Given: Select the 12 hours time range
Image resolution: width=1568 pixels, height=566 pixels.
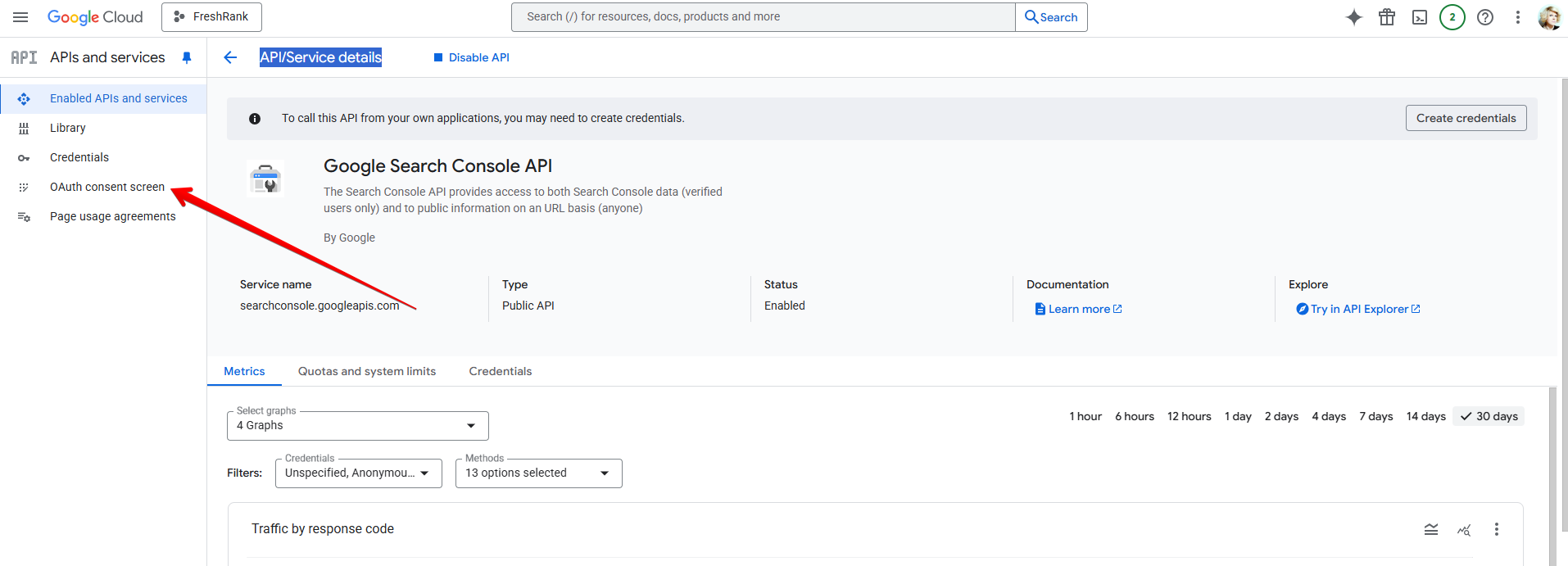Looking at the screenshot, I should [x=1190, y=416].
